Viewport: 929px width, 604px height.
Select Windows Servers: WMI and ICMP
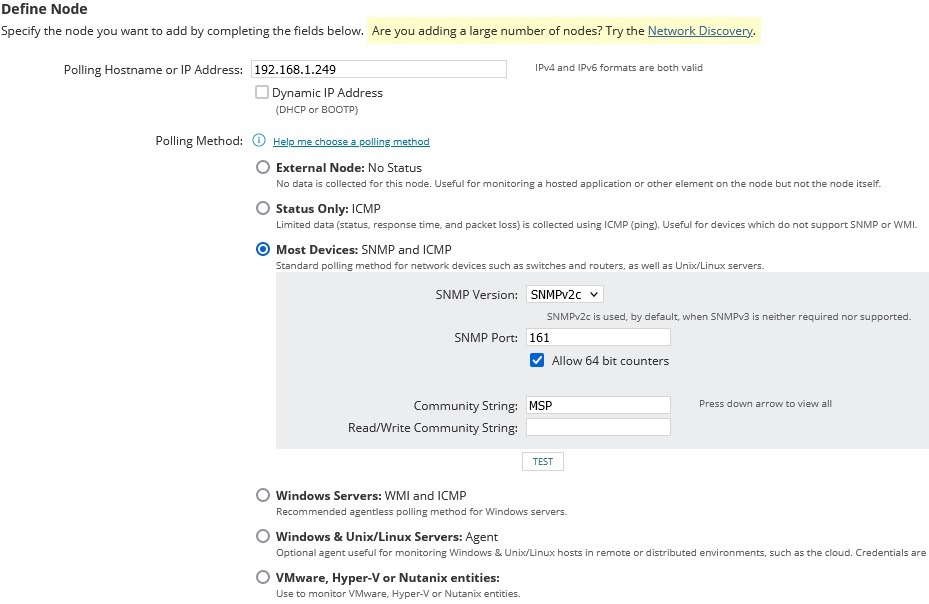coord(263,495)
